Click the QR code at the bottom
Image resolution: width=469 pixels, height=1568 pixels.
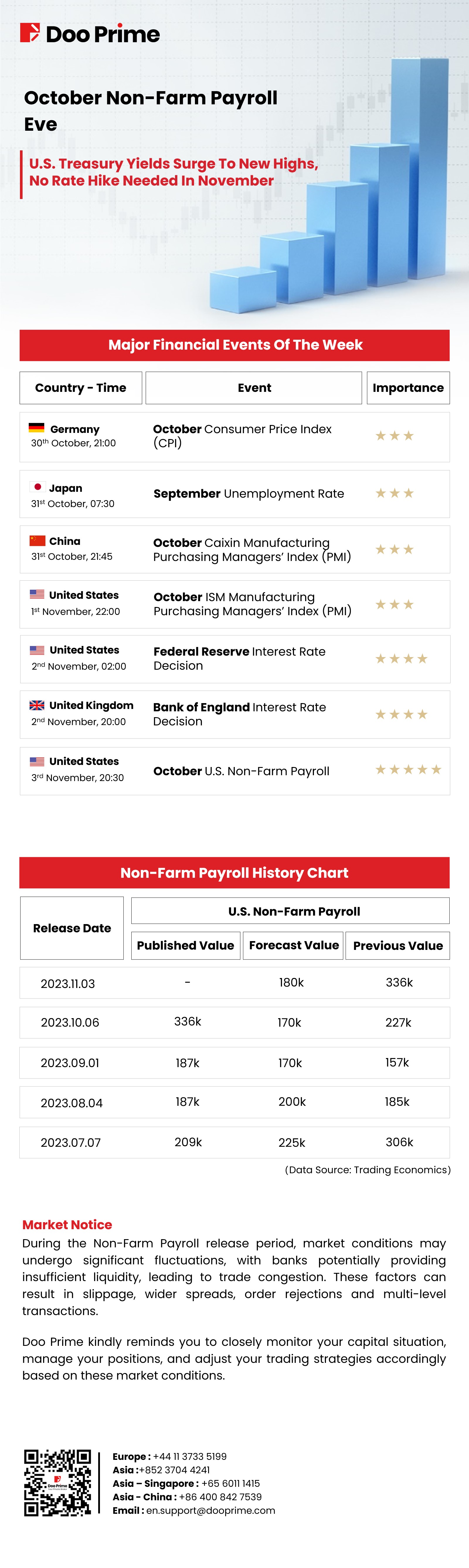57,1483
